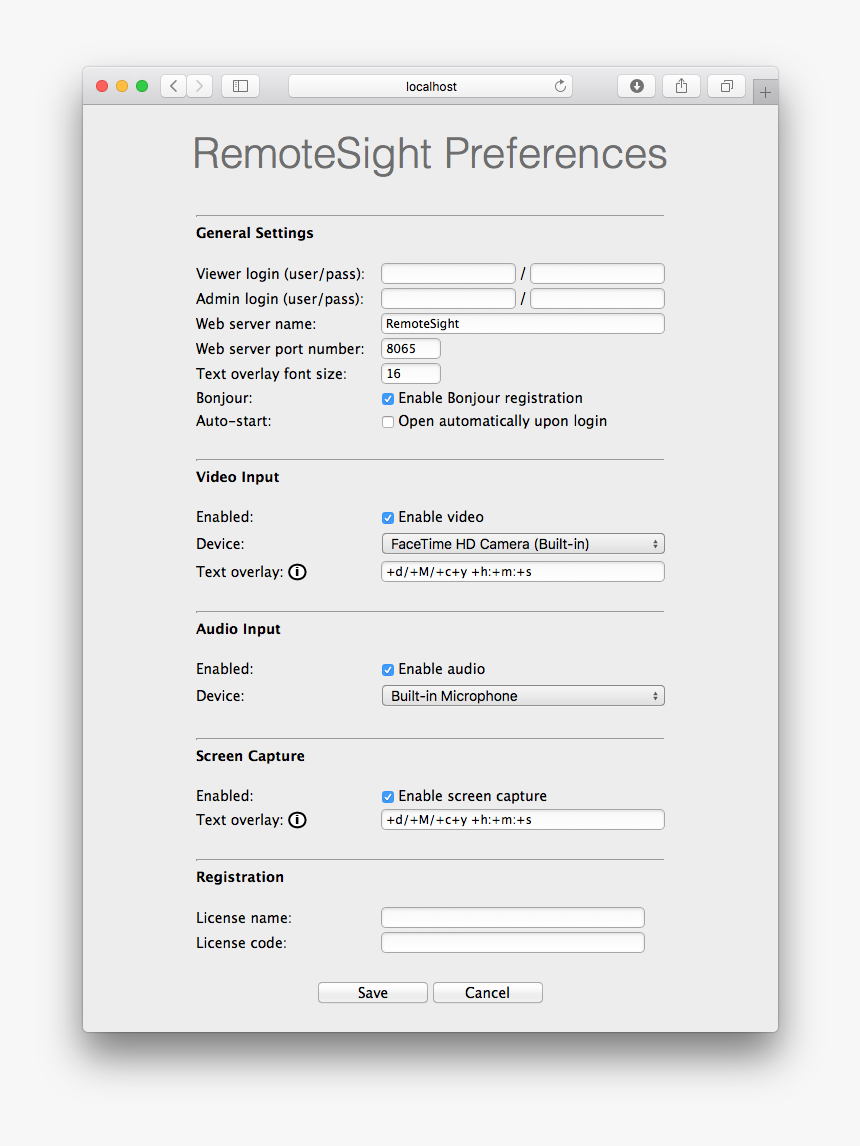Viewport: 860px width, 1146px height.
Task: Go back using Safari back arrow
Action: (173, 86)
